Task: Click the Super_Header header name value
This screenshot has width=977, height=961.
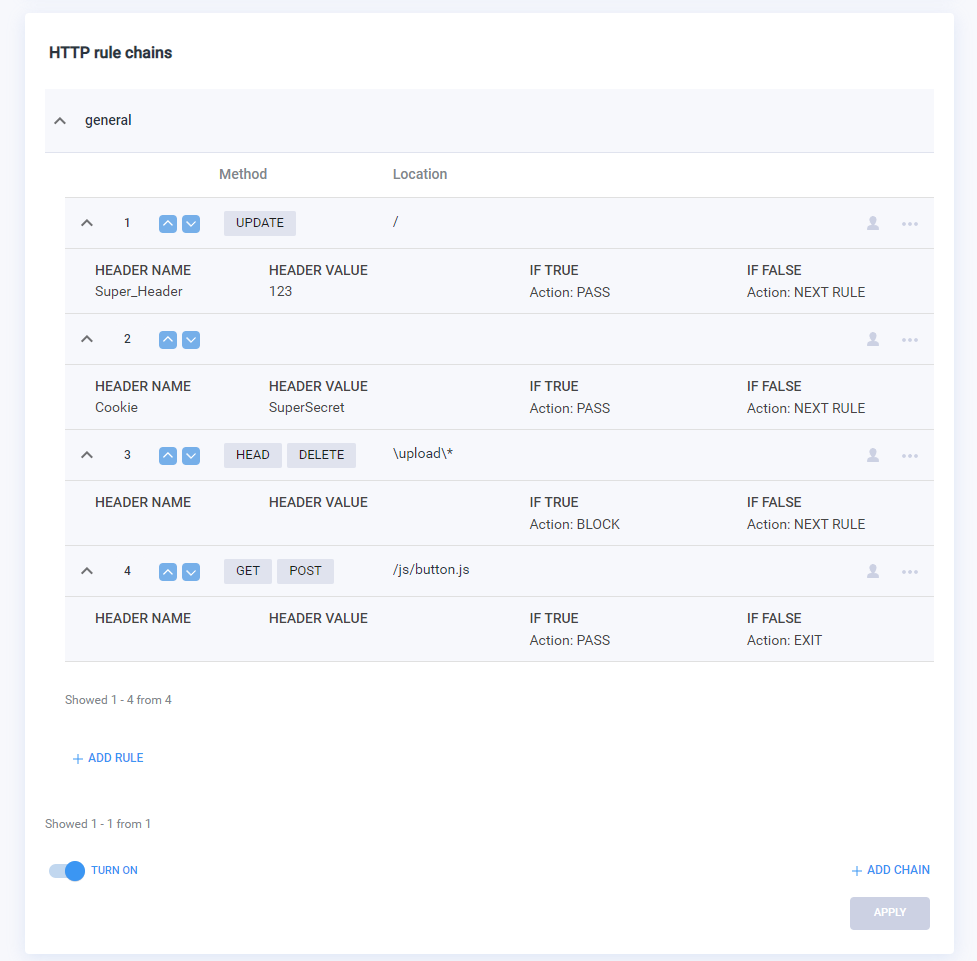Action: point(139,292)
